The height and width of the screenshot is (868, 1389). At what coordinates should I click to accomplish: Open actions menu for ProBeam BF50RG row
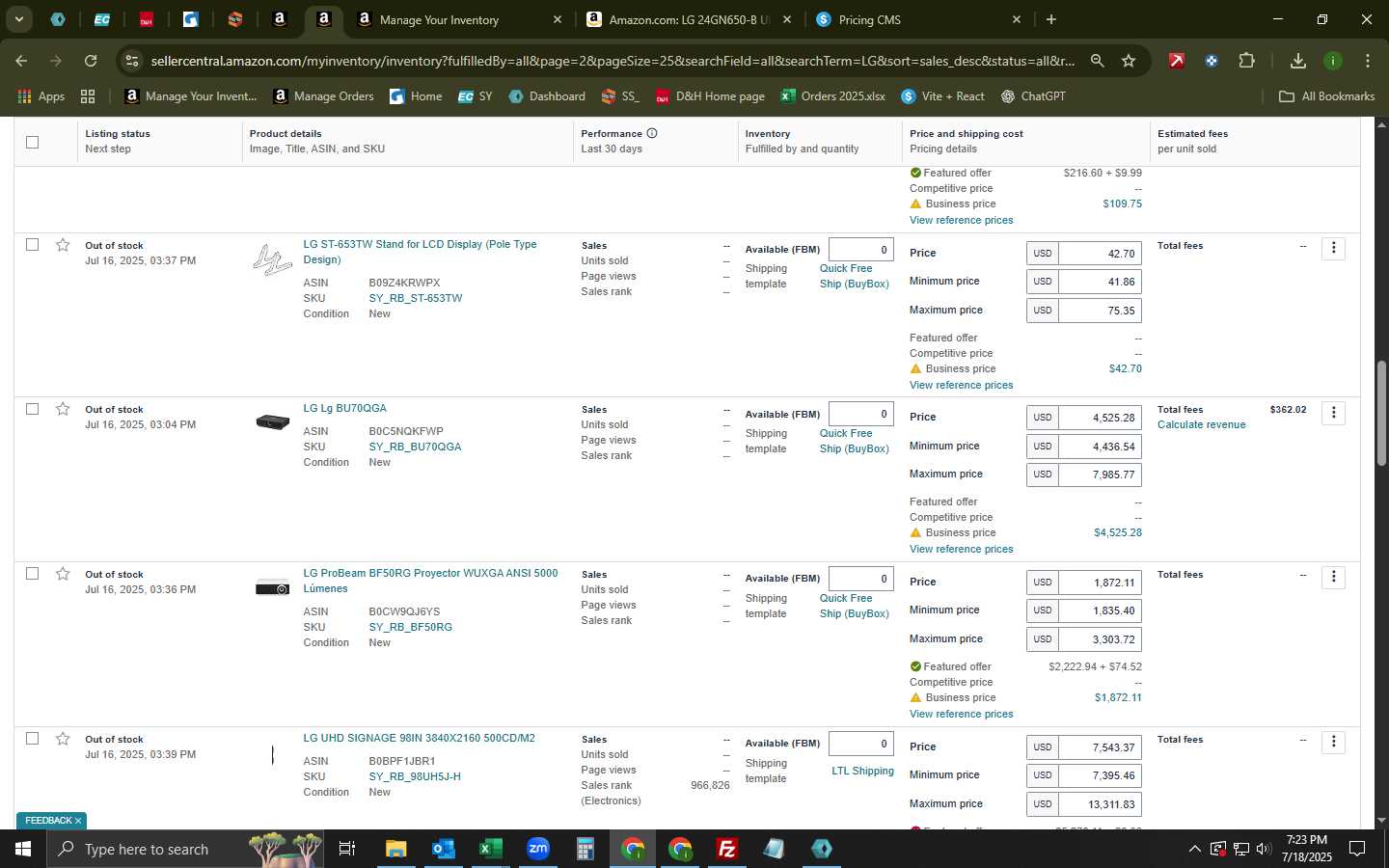pos(1333,577)
